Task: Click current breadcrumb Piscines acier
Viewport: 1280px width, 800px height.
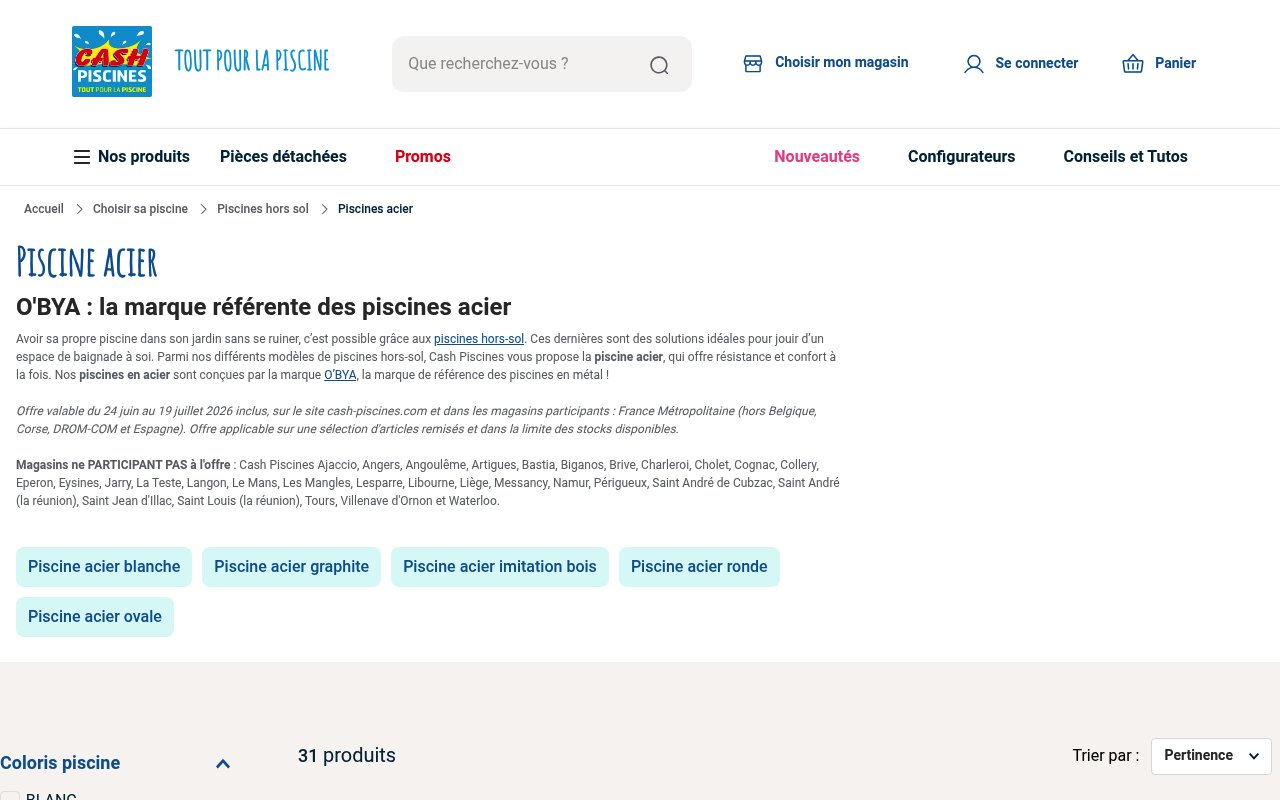Action: [375, 209]
